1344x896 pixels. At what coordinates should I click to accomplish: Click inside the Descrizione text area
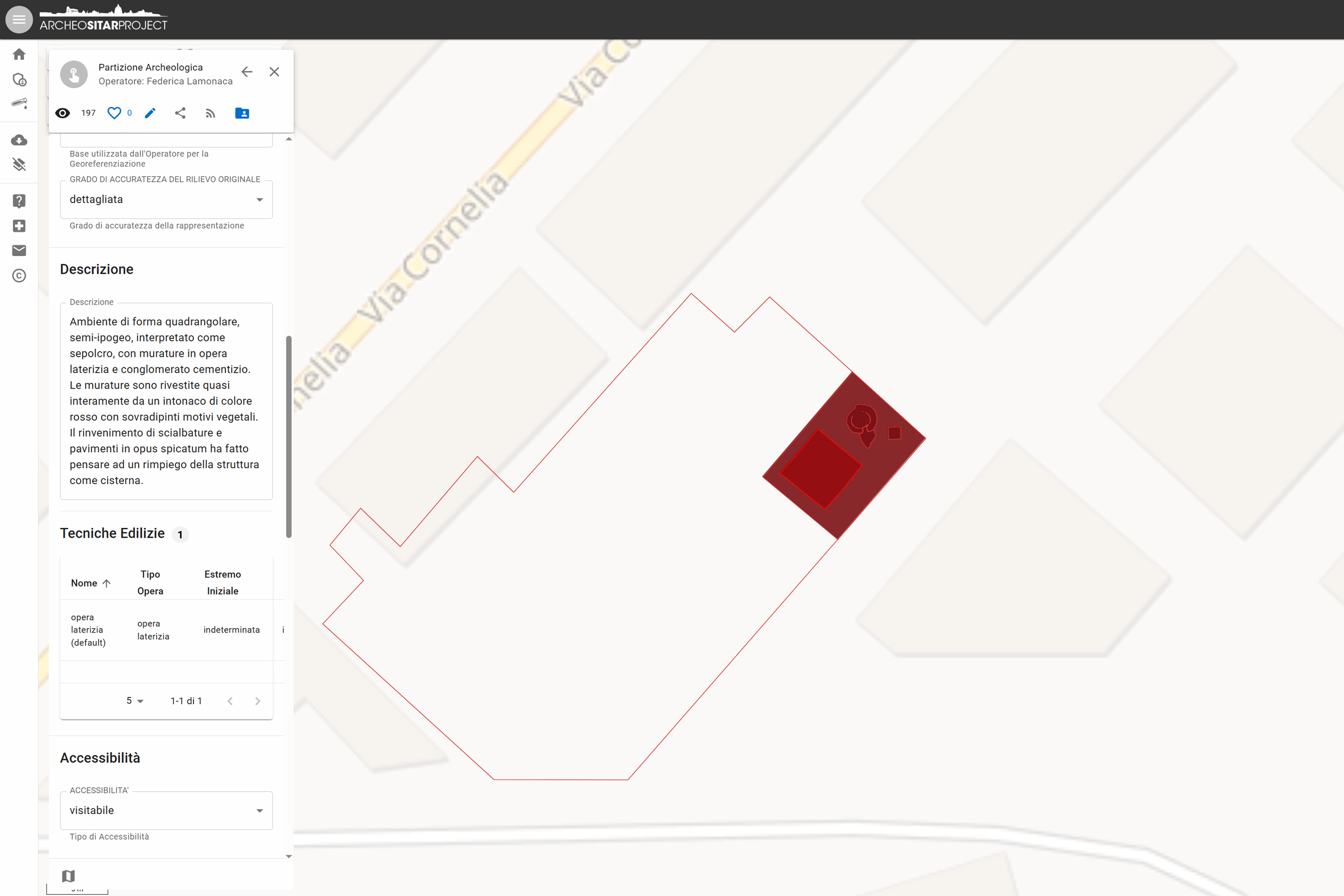click(166, 400)
